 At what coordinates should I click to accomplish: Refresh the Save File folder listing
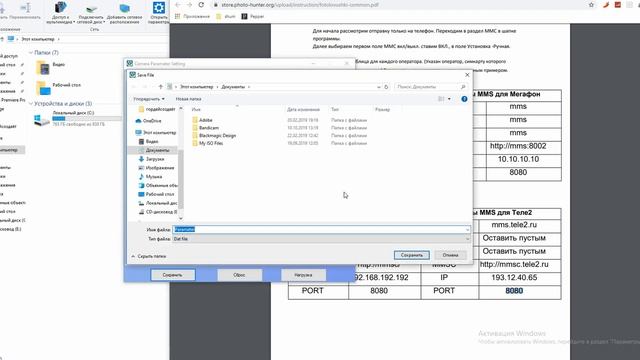pos(386,87)
